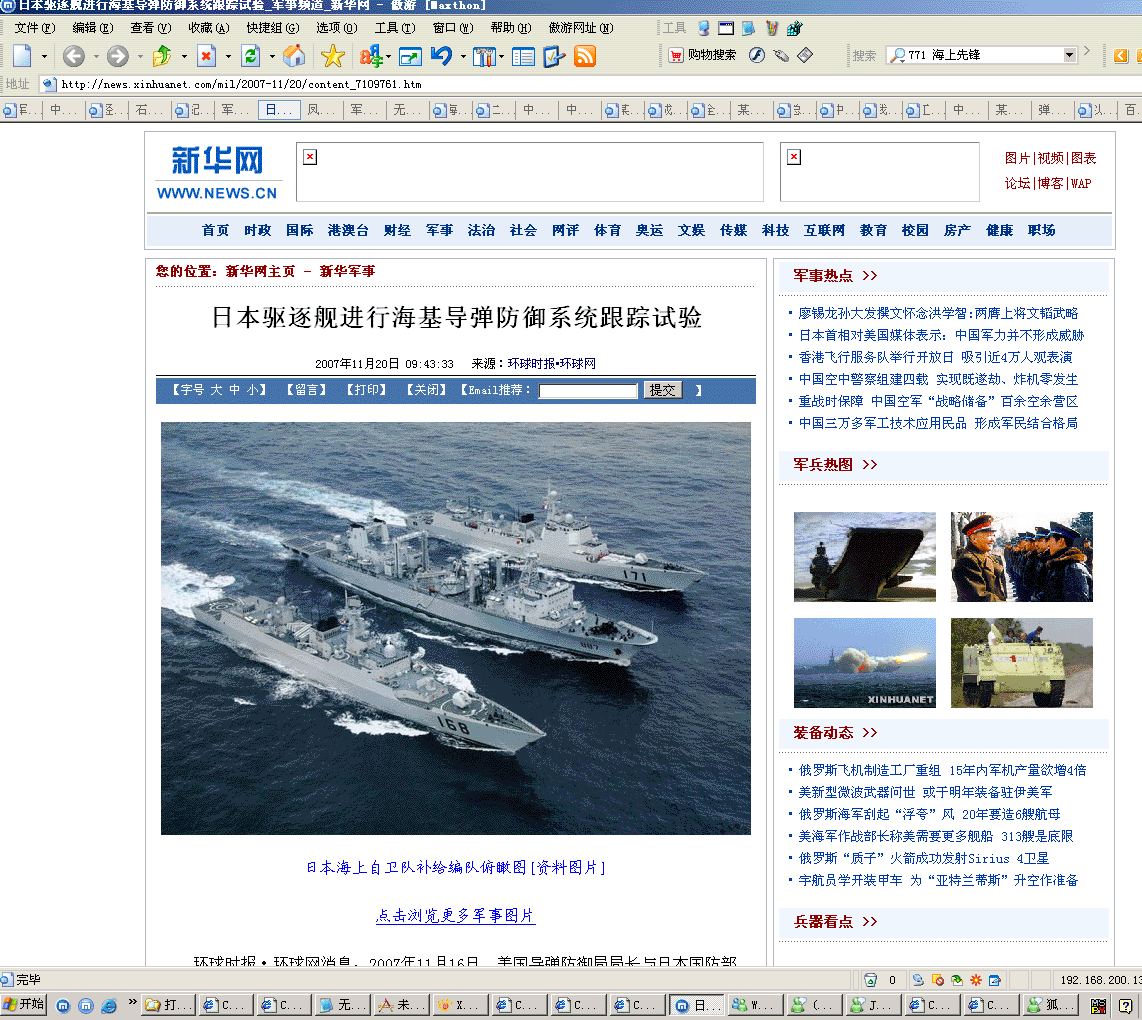
Task: Open the 点击浏览更多军事图片 link
Action: [x=455, y=915]
